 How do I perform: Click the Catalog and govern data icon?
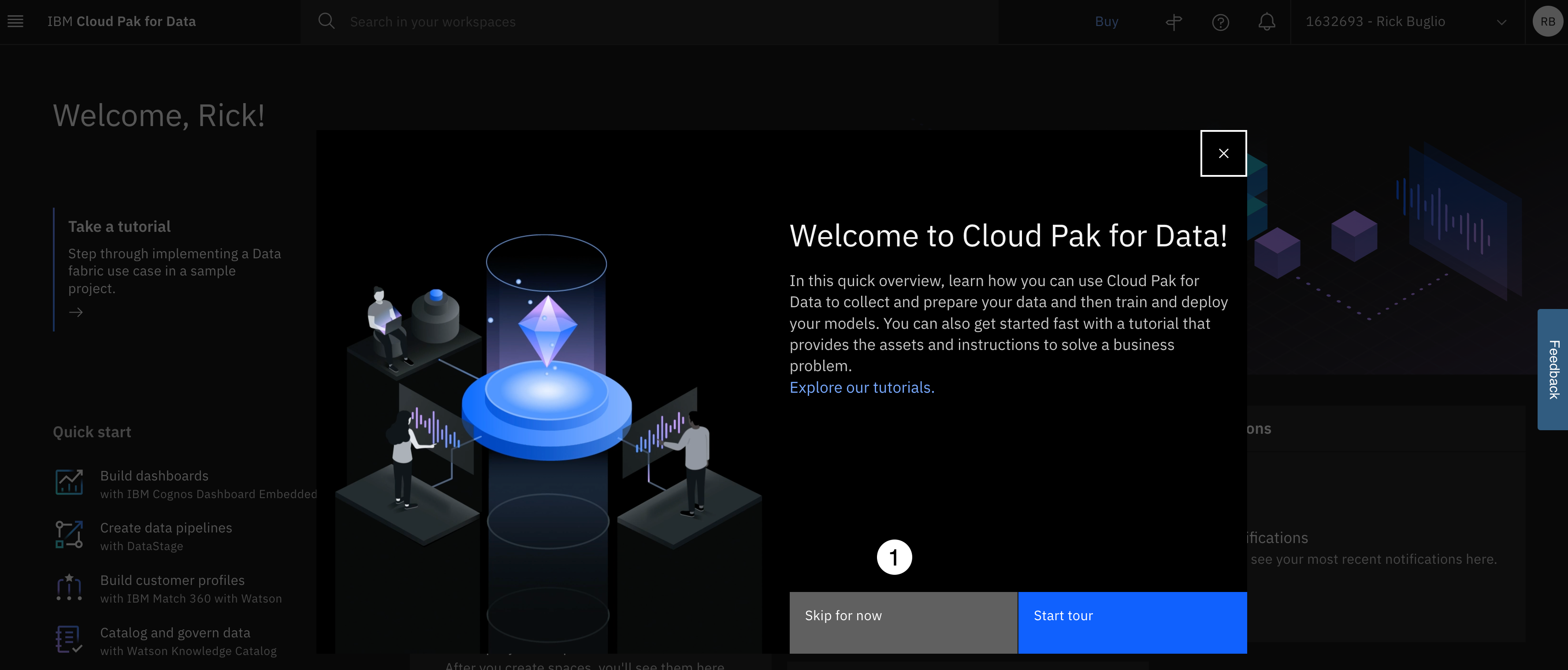tap(69, 640)
